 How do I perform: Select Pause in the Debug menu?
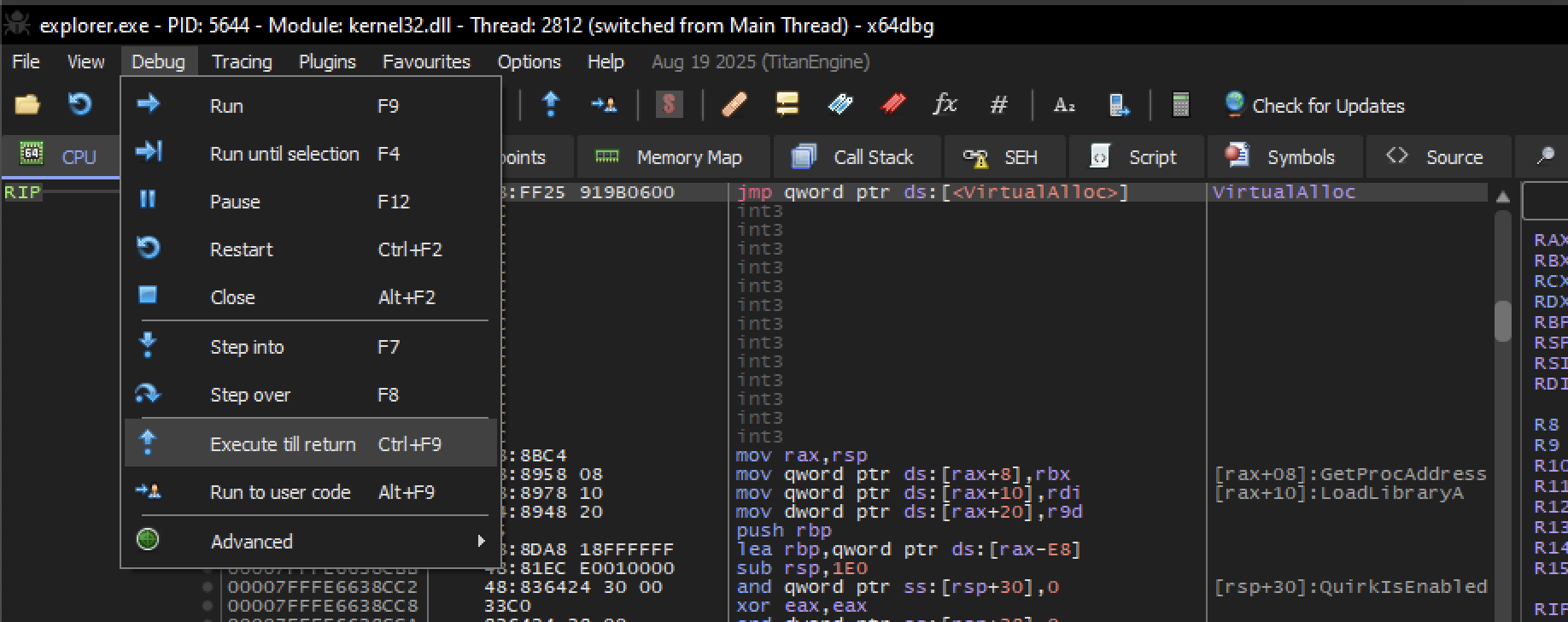[x=311, y=202]
